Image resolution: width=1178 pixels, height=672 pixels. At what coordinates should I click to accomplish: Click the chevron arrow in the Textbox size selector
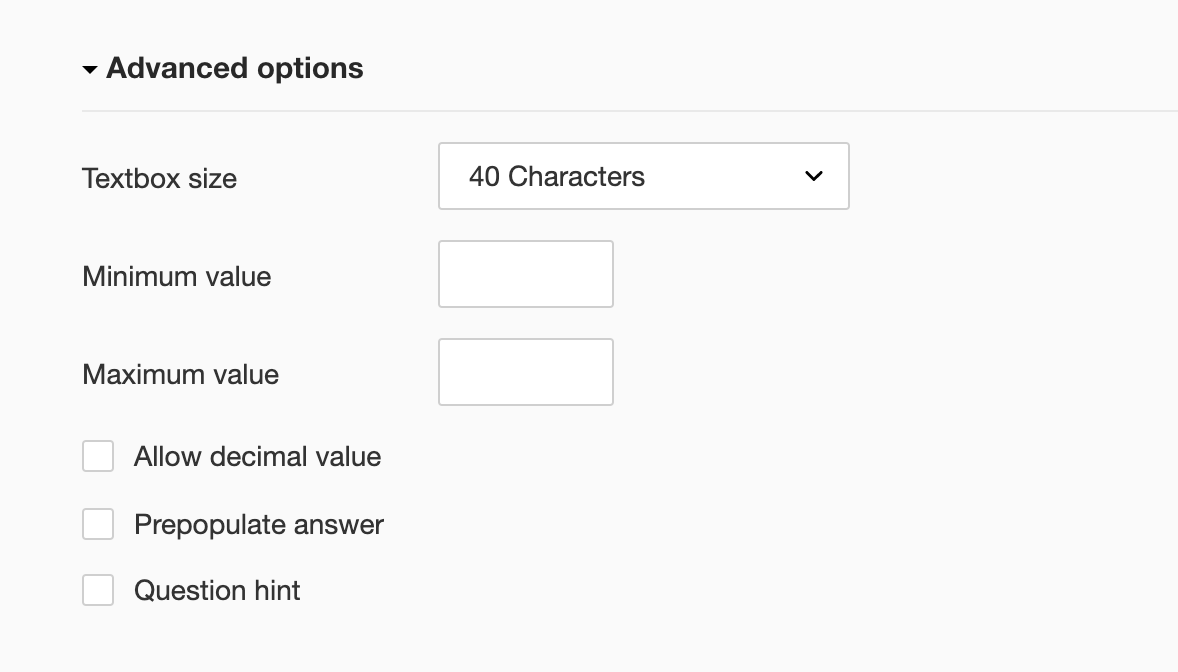point(814,176)
